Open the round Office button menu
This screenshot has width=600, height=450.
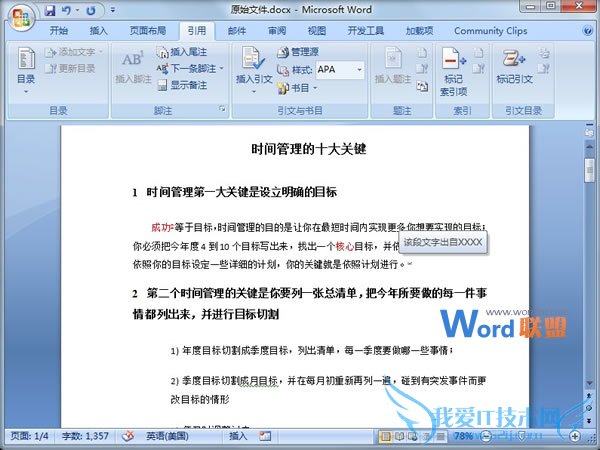pos(21,18)
